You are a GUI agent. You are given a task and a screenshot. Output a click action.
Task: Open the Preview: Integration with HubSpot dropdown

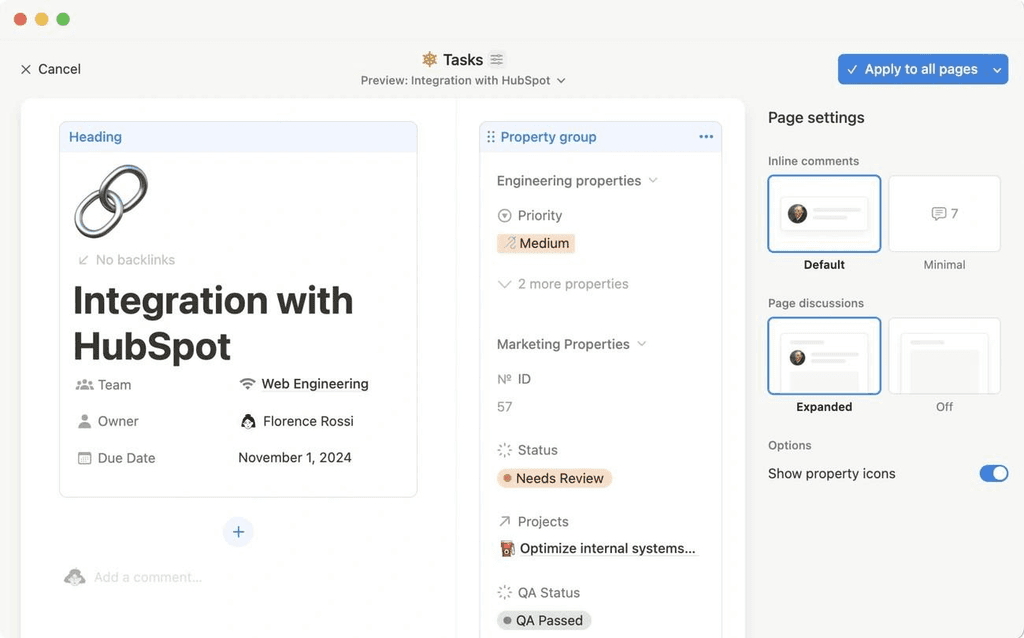coord(462,80)
